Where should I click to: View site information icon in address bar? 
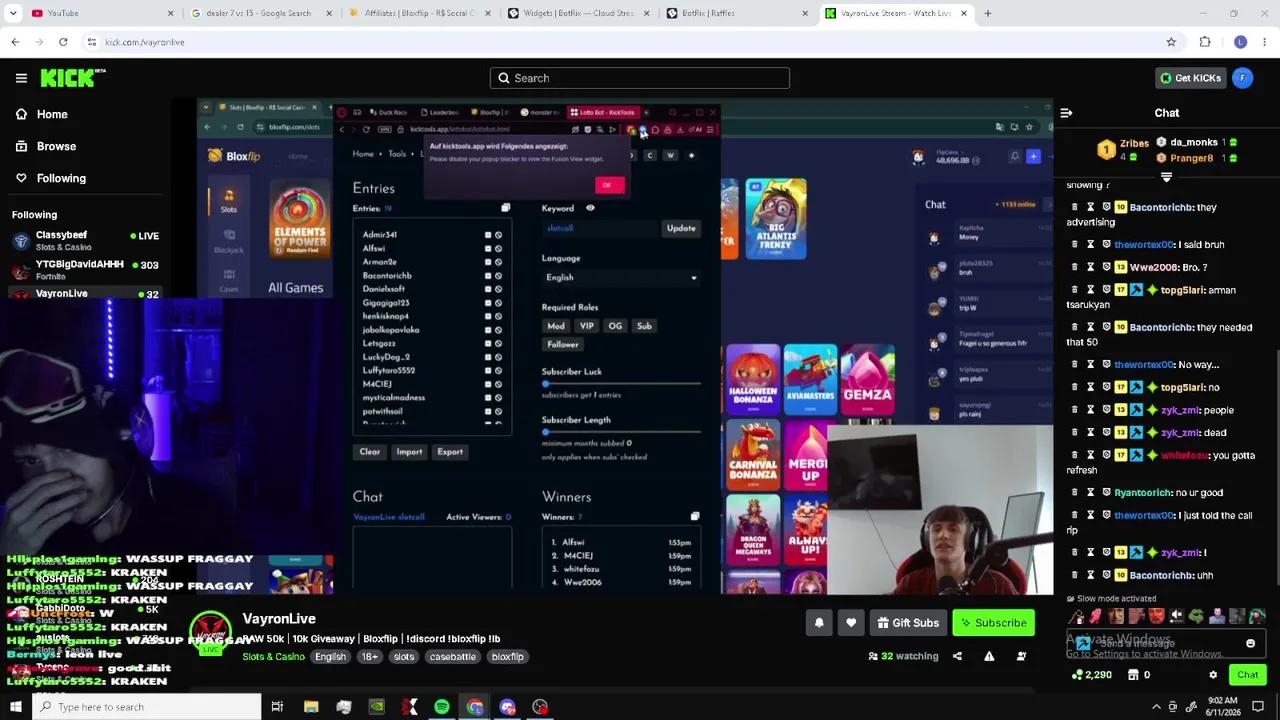(x=92, y=42)
